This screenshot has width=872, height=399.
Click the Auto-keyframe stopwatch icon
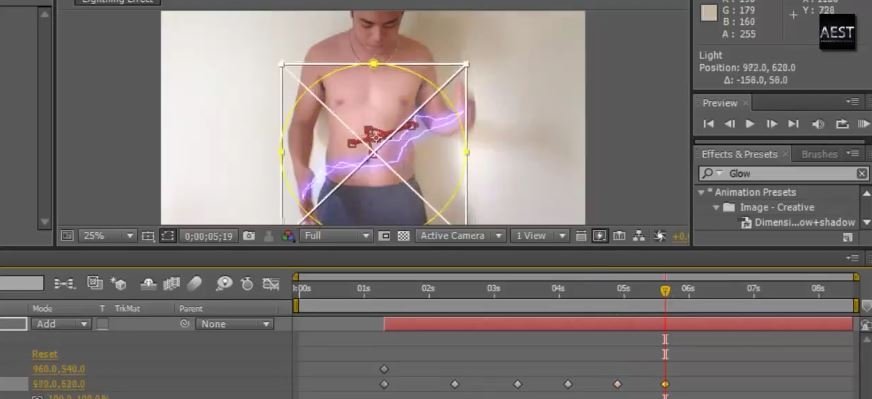point(247,284)
